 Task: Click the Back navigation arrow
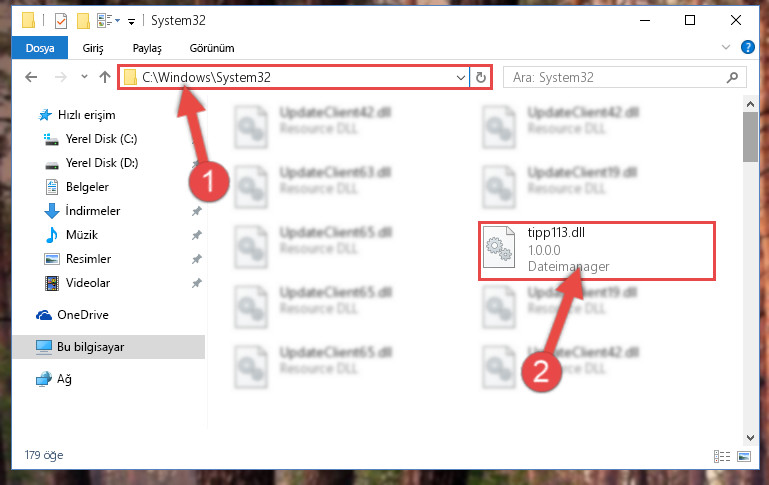(31, 77)
